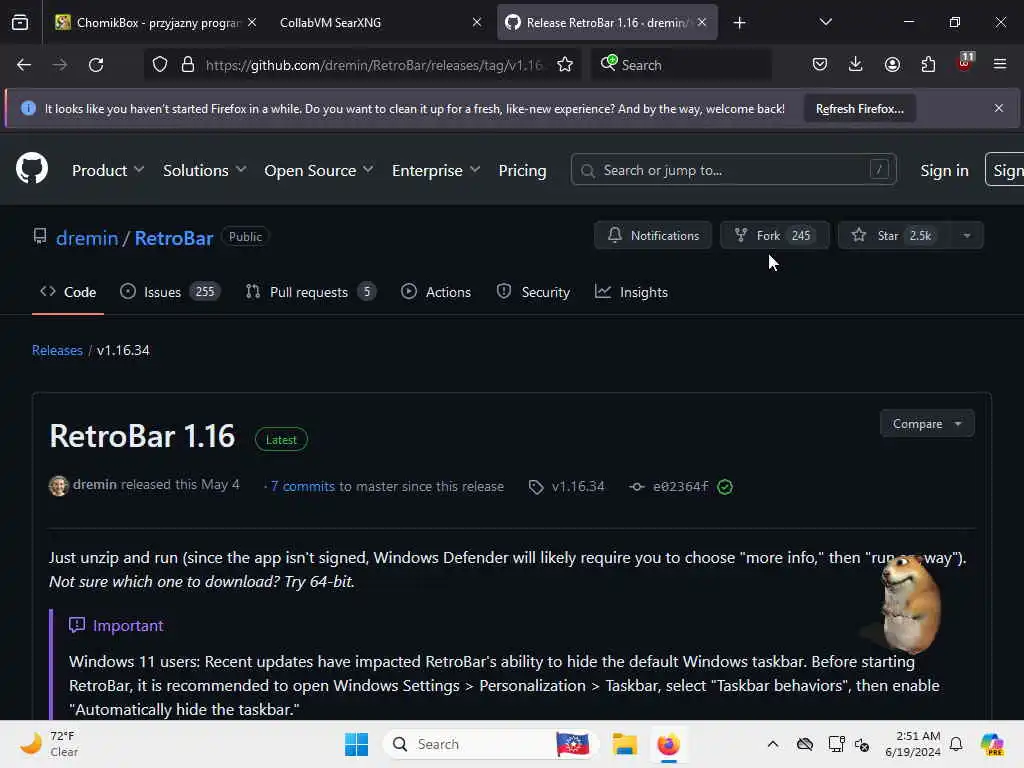Open the Star lists dropdown arrow
This screenshot has width=1024, height=768.
(x=967, y=235)
